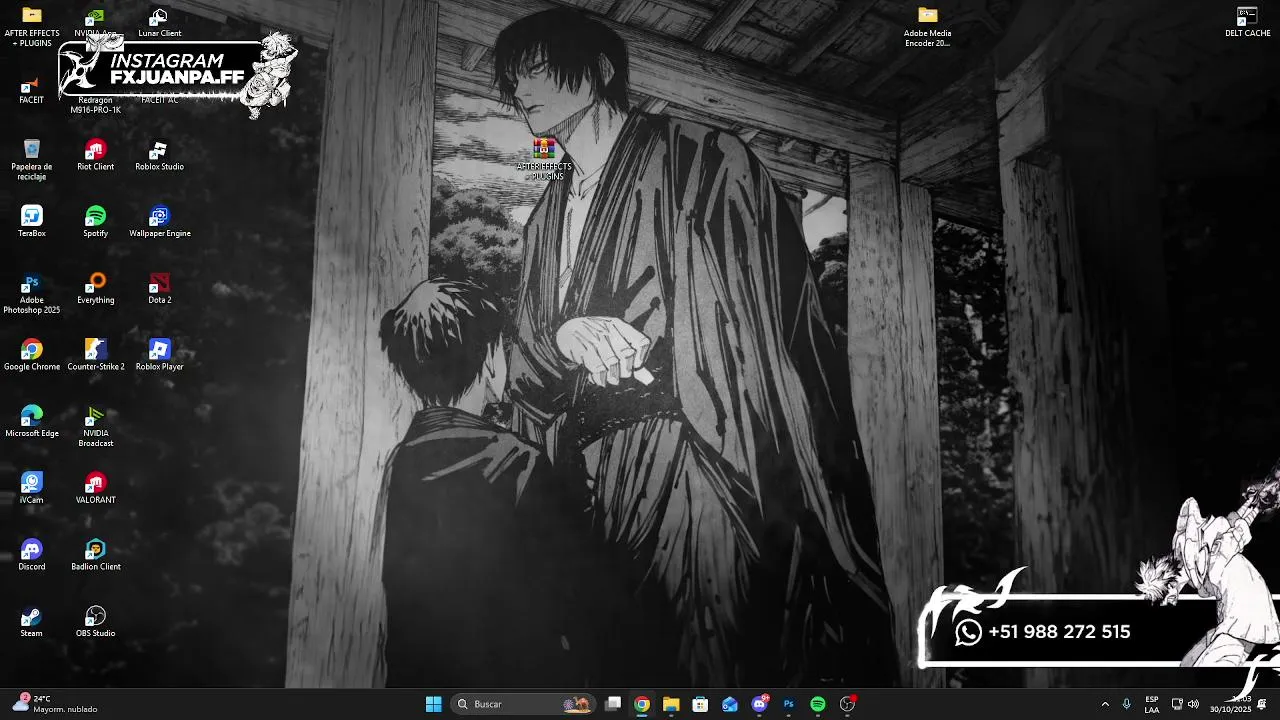Viewport: 1280px width, 720px height.
Task: Select the Dota 2 desktop shortcut
Action: (159, 289)
